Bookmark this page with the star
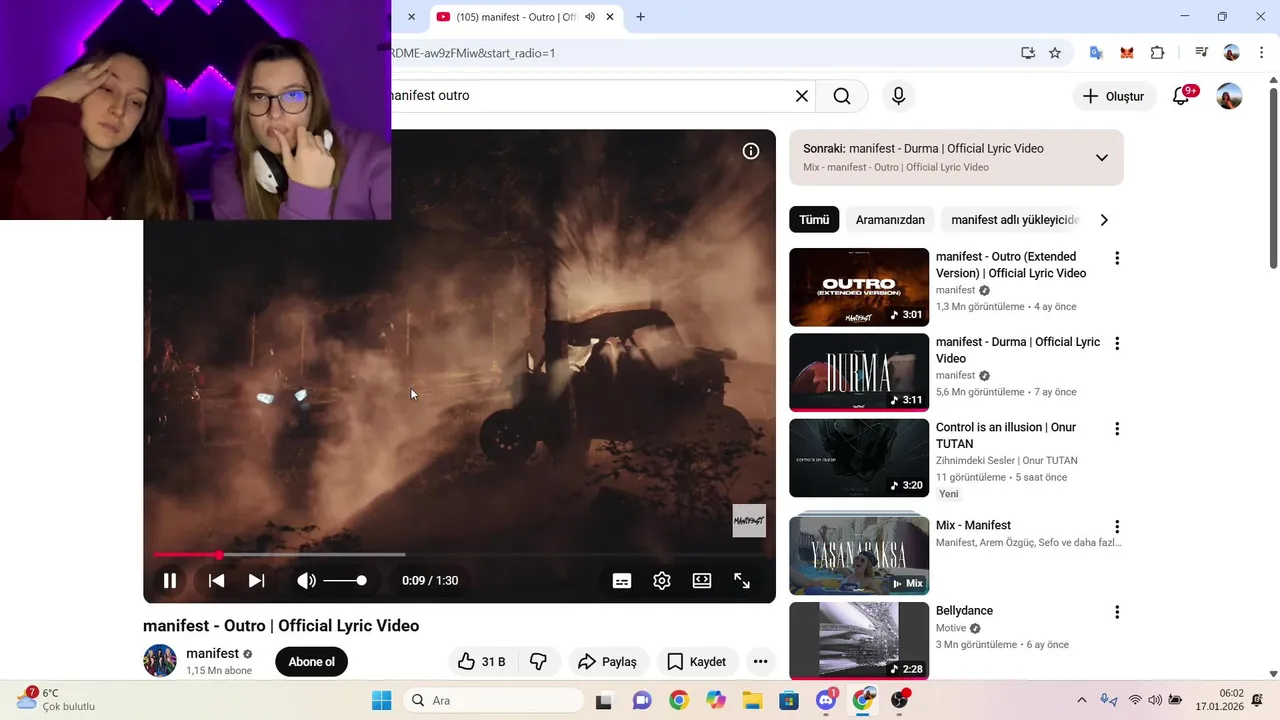The width and height of the screenshot is (1280, 720). pos(1055,53)
